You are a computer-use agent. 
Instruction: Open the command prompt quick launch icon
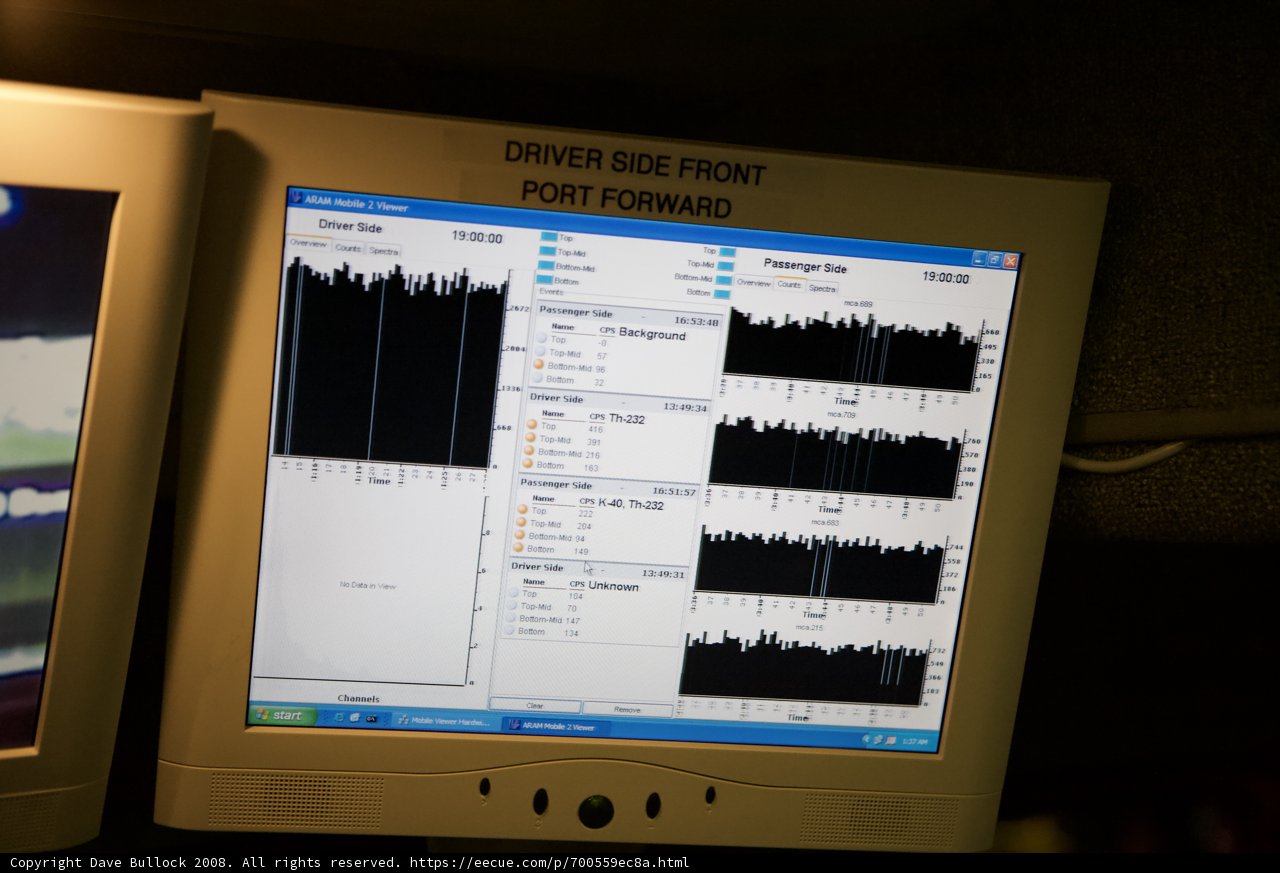[x=371, y=718]
